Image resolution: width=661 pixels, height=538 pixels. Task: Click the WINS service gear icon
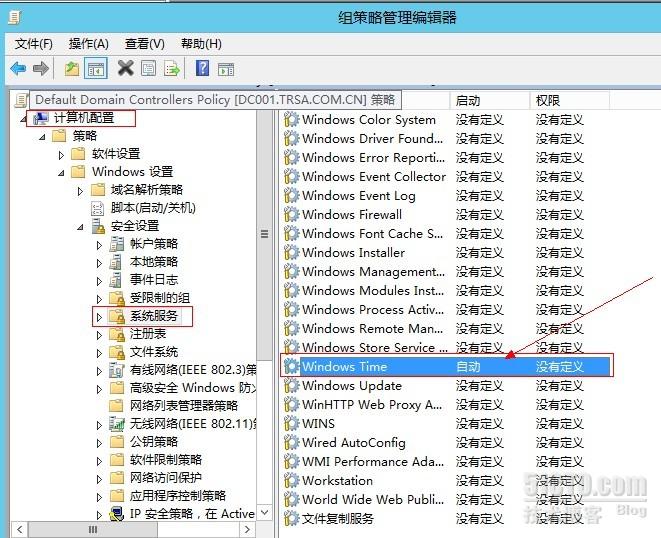click(x=291, y=423)
